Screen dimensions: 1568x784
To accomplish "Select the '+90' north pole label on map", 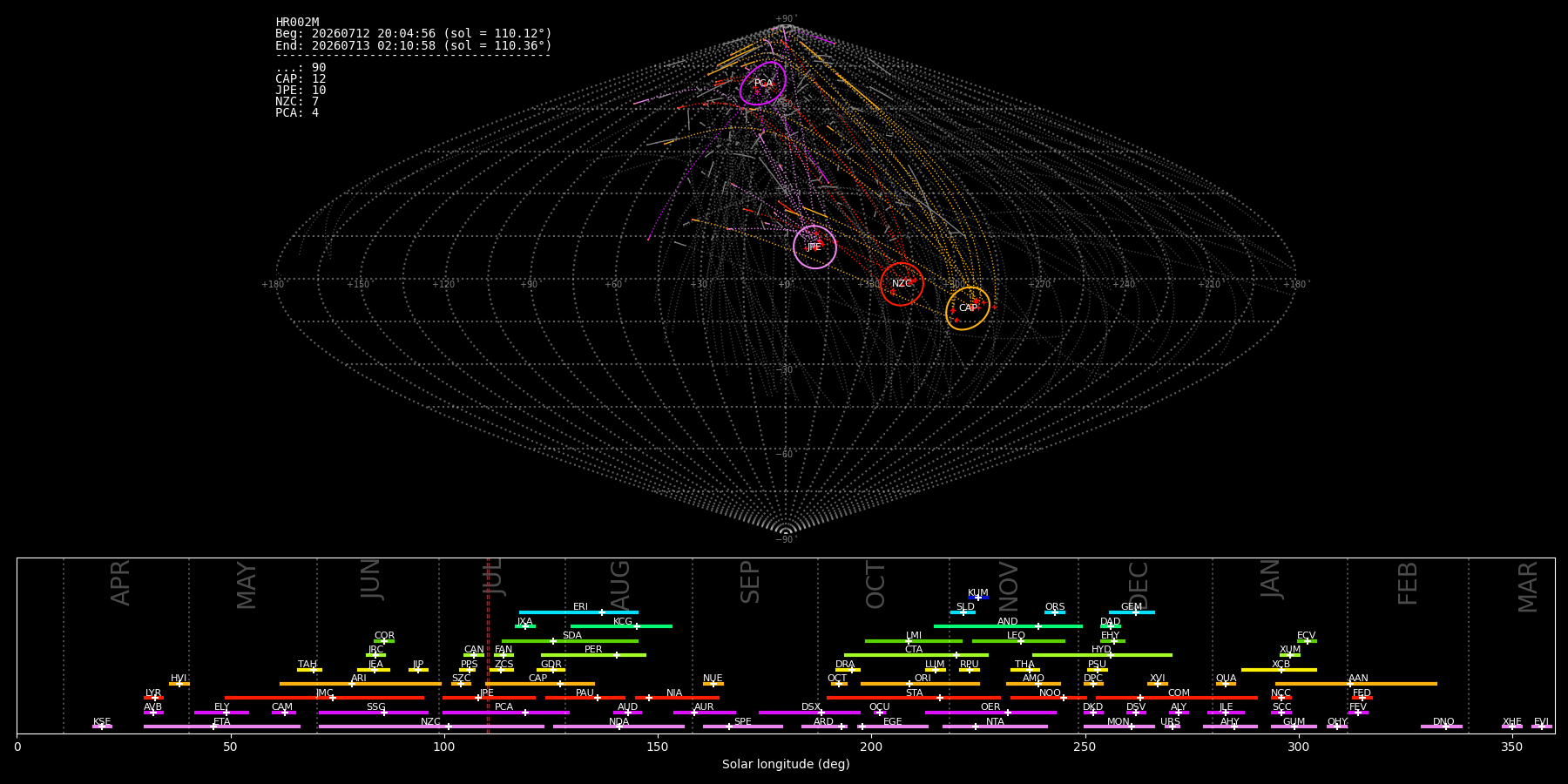I will point(786,19).
